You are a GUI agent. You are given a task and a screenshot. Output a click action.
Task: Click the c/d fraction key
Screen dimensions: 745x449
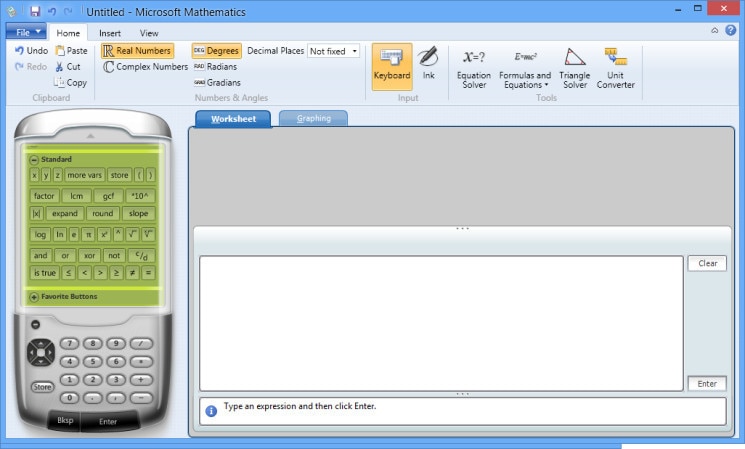pyautogui.click(x=142, y=256)
